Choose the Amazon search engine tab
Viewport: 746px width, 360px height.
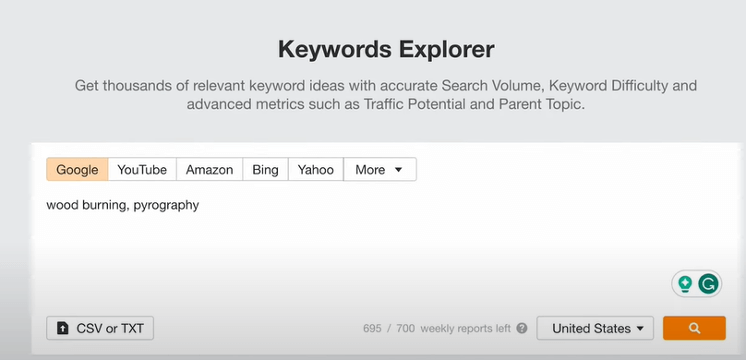pos(209,170)
